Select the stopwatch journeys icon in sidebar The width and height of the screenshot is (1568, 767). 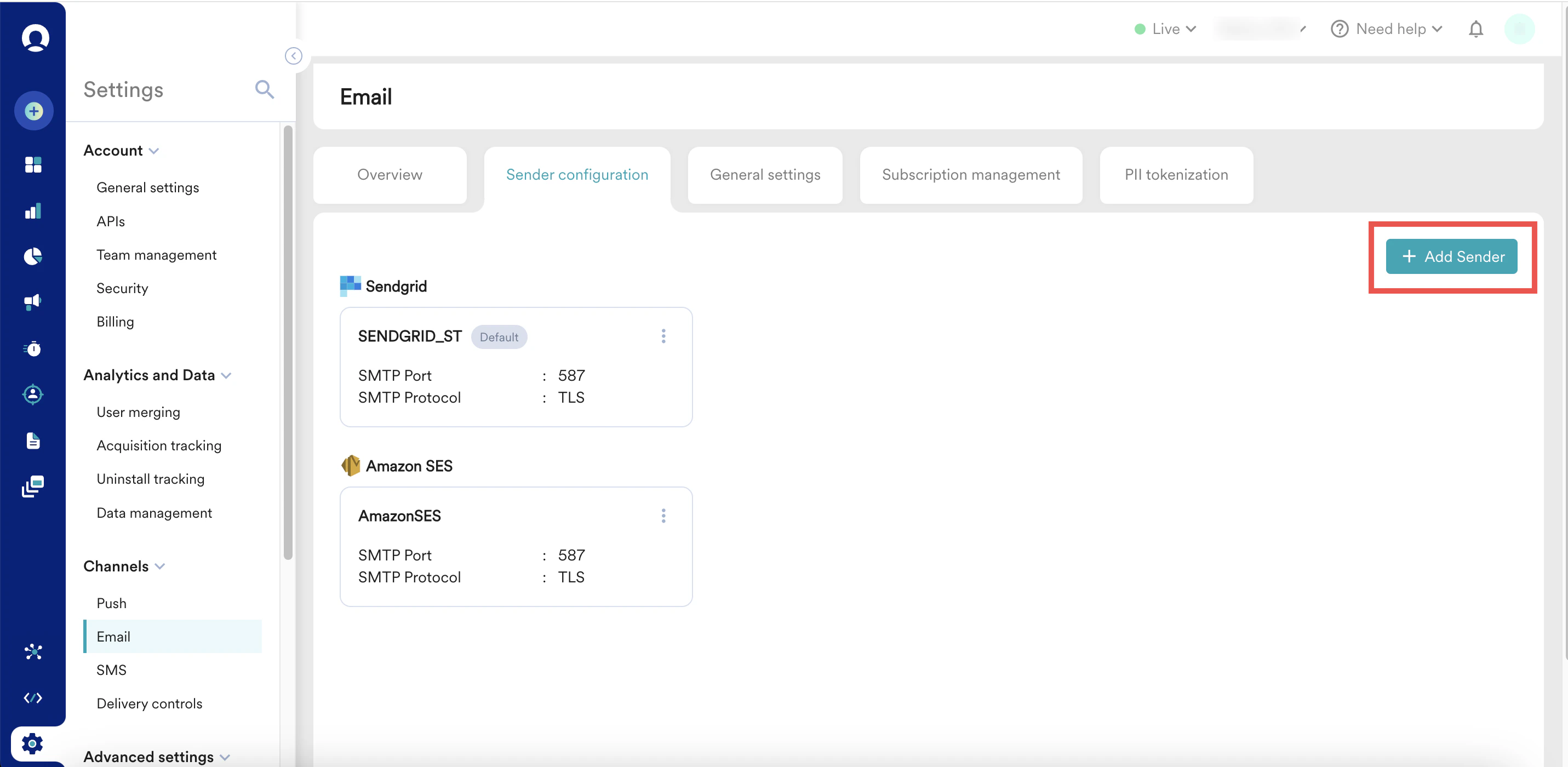(x=32, y=348)
